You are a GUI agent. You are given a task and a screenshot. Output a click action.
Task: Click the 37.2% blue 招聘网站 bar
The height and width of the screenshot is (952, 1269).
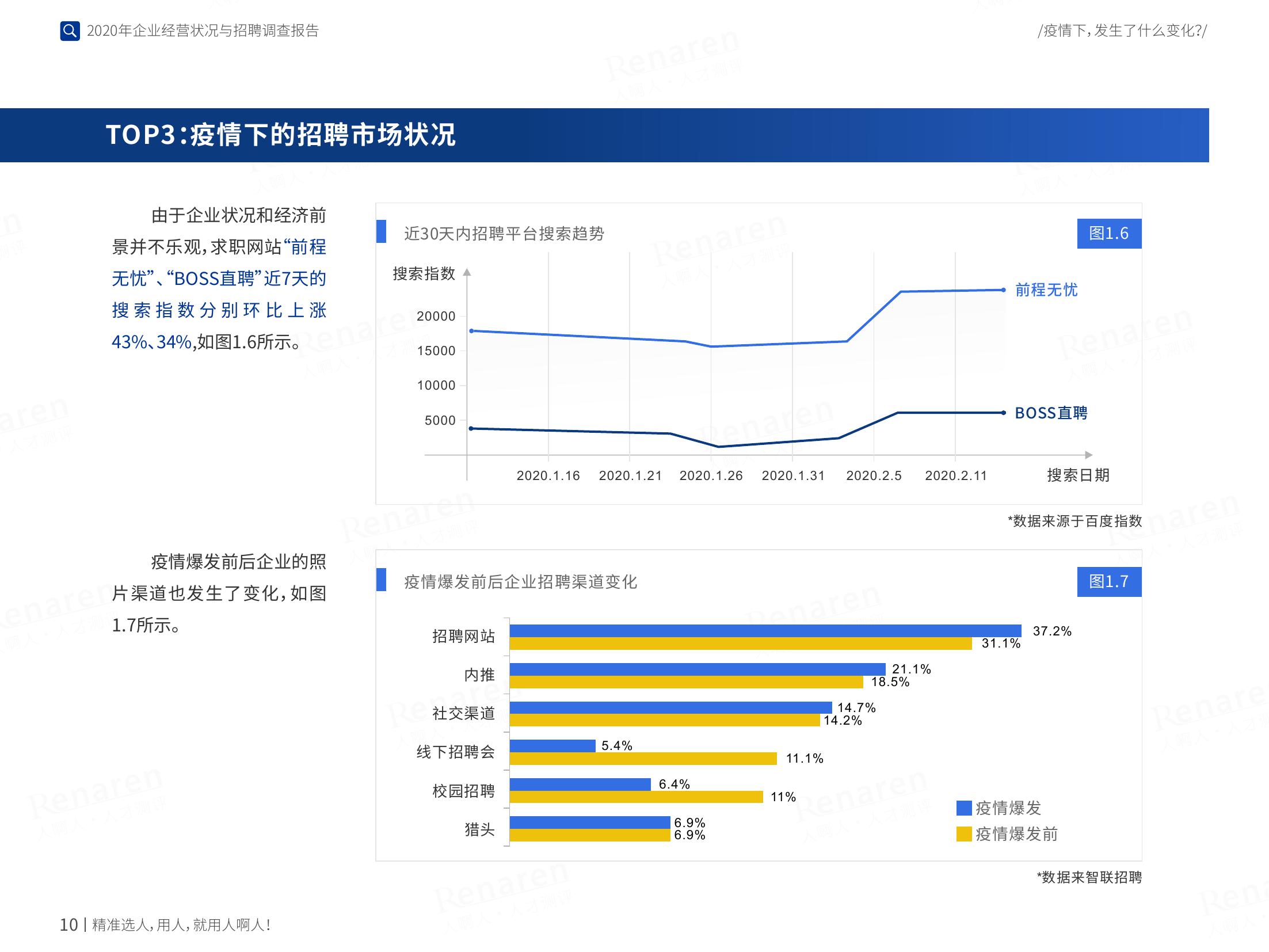[x=765, y=631]
